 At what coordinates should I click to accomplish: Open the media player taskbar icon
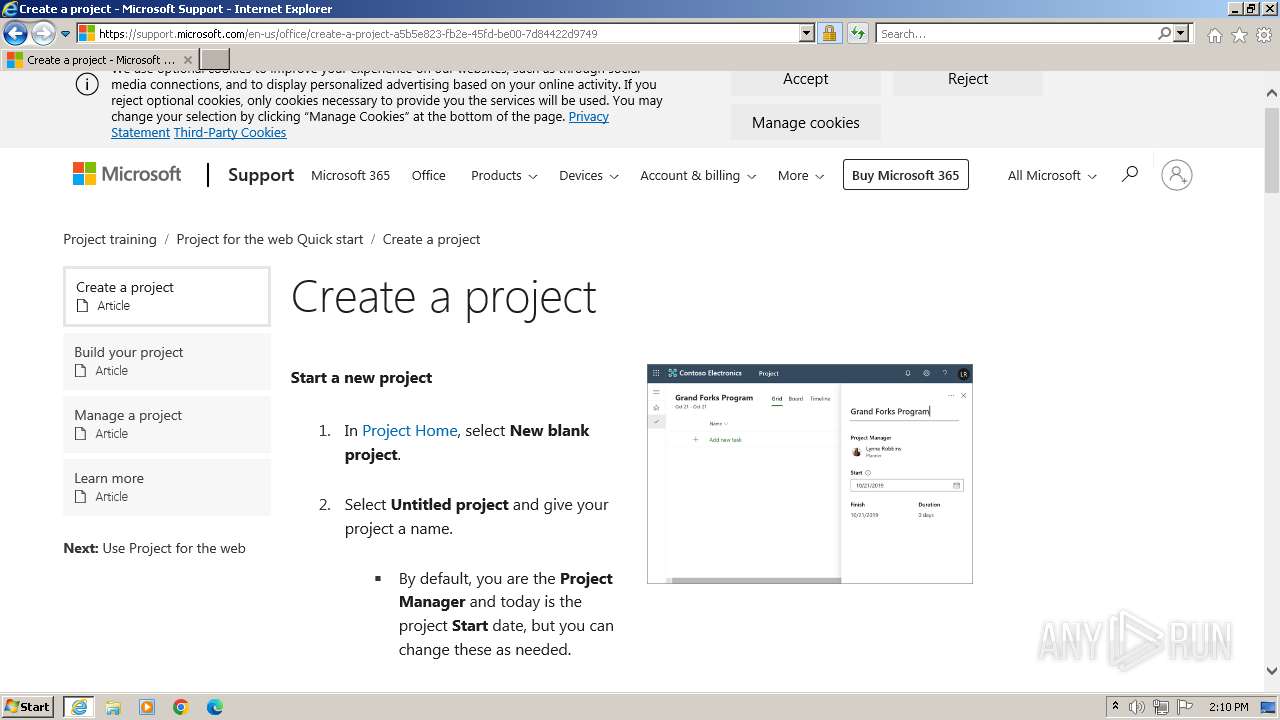coord(147,707)
